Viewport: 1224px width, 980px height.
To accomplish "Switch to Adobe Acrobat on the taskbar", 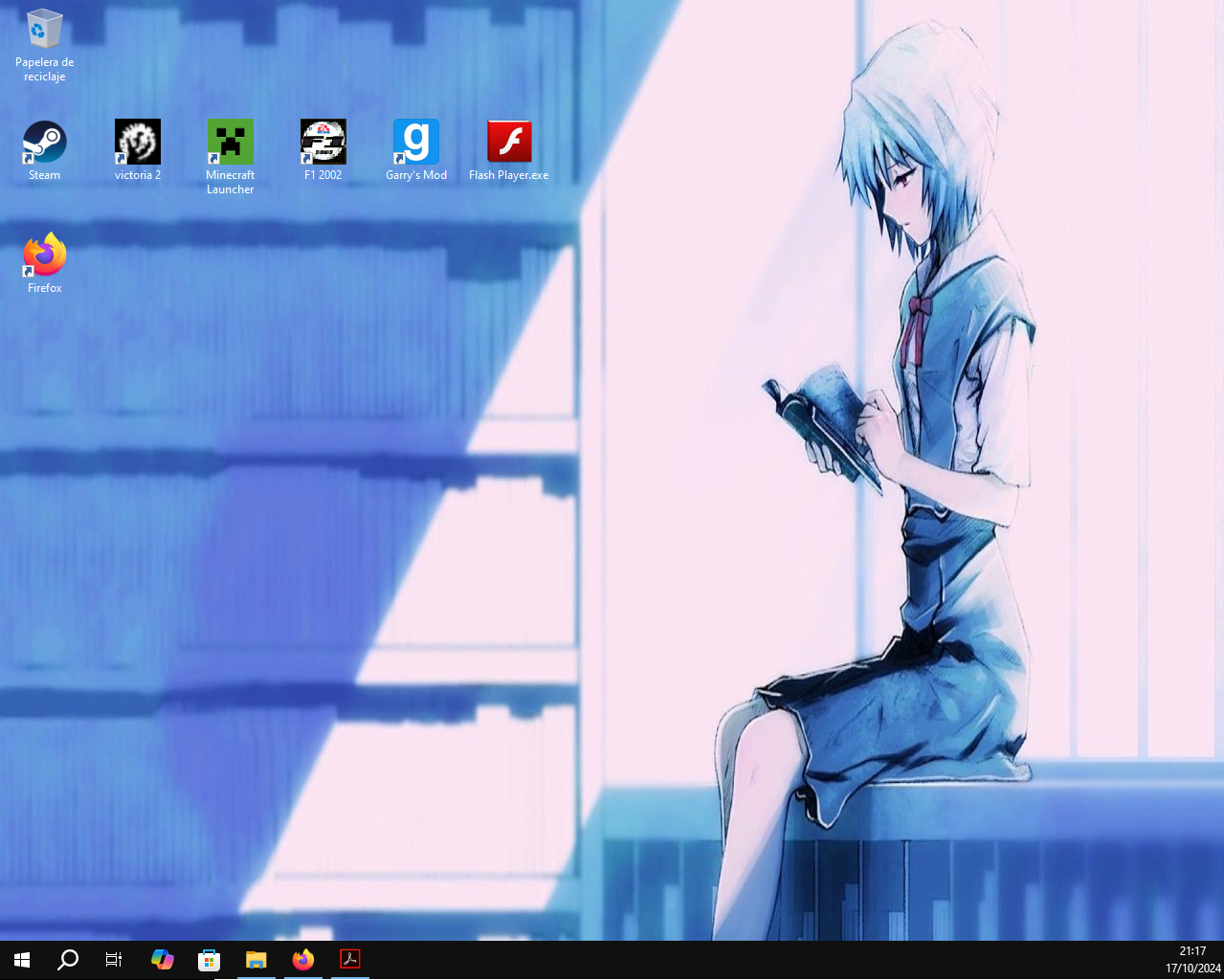I will tap(350, 960).
